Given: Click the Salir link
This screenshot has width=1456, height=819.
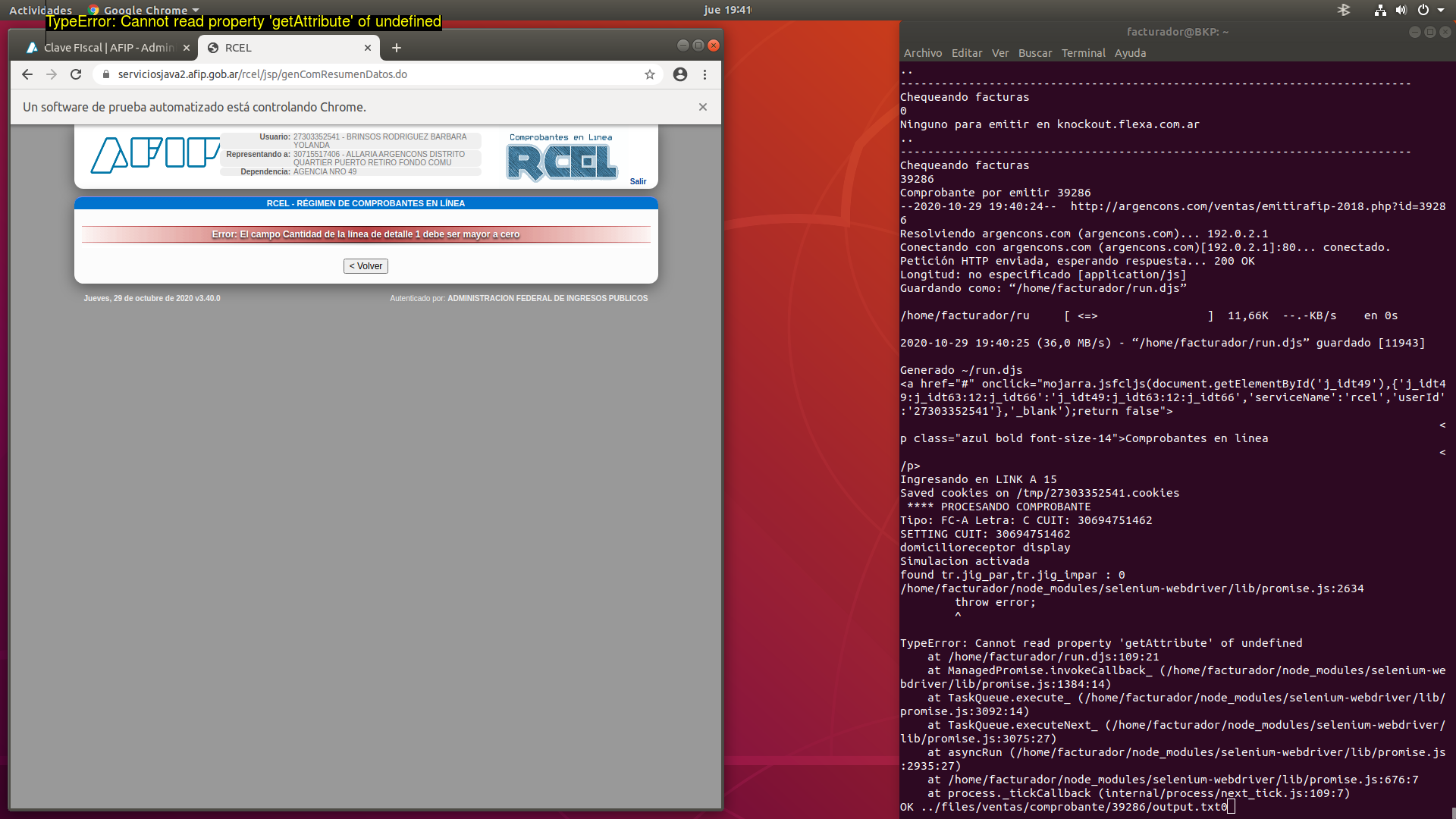Looking at the screenshot, I should coord(638,181).
